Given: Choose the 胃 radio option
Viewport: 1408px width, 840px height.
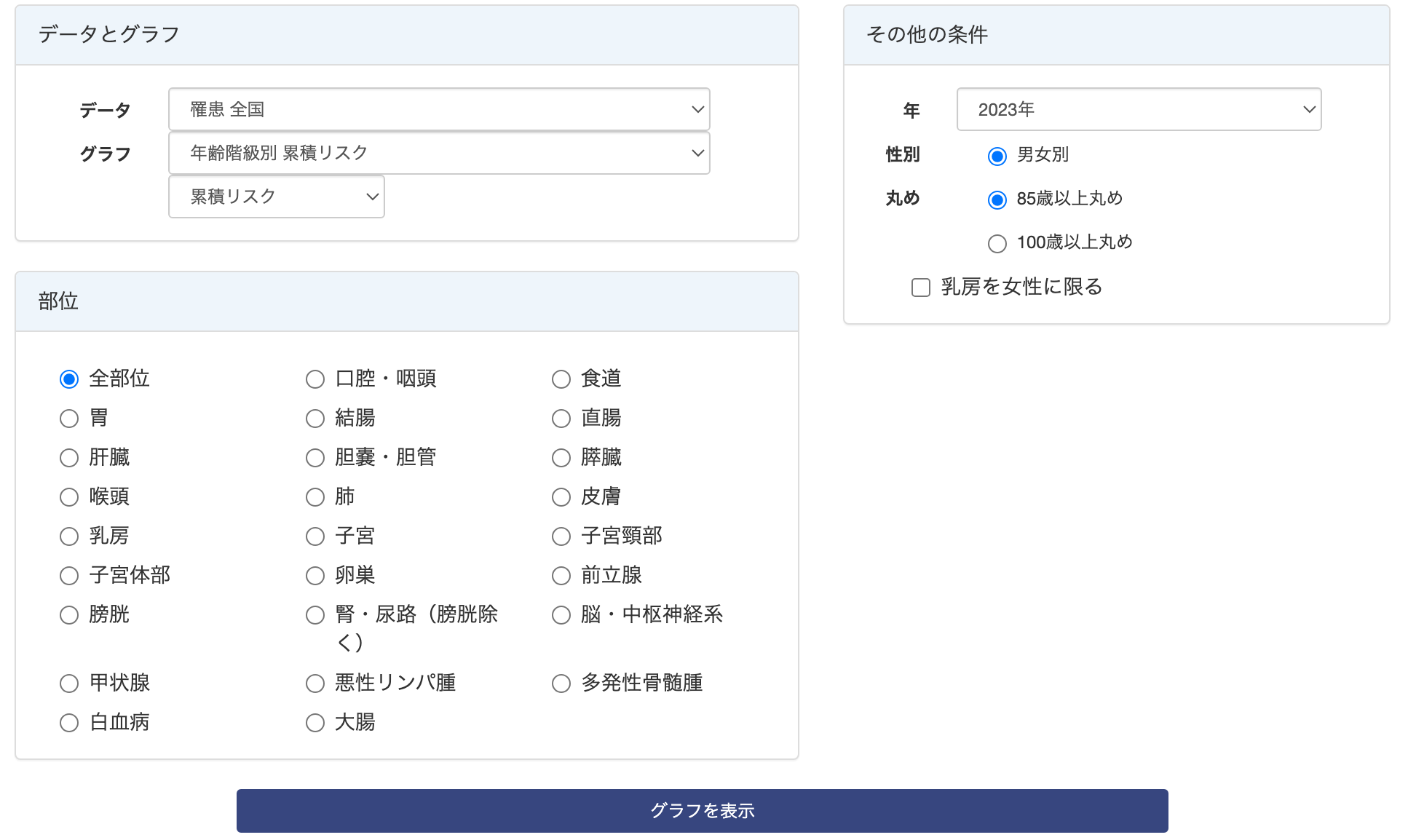Looking at the screenshot, I should [69, 419].
